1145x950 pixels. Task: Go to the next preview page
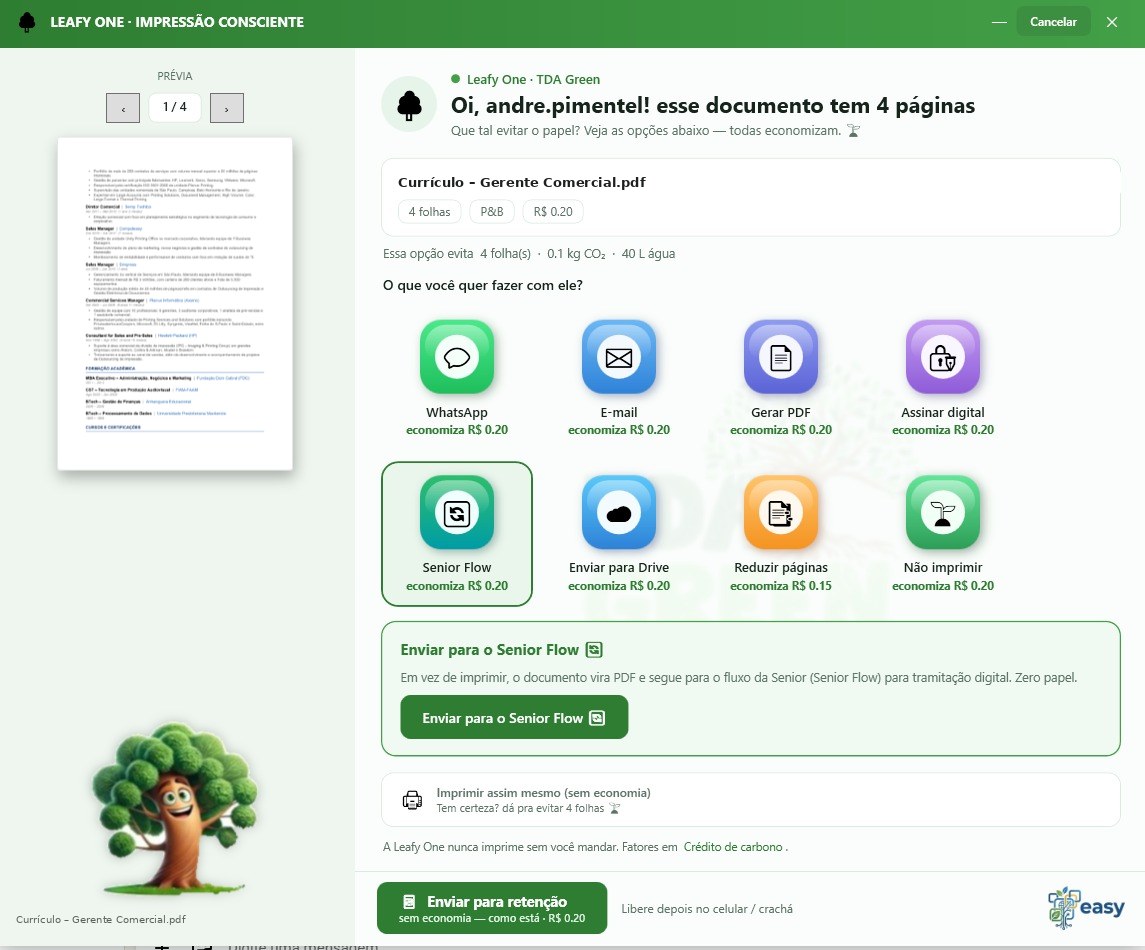tap(226, 108)
